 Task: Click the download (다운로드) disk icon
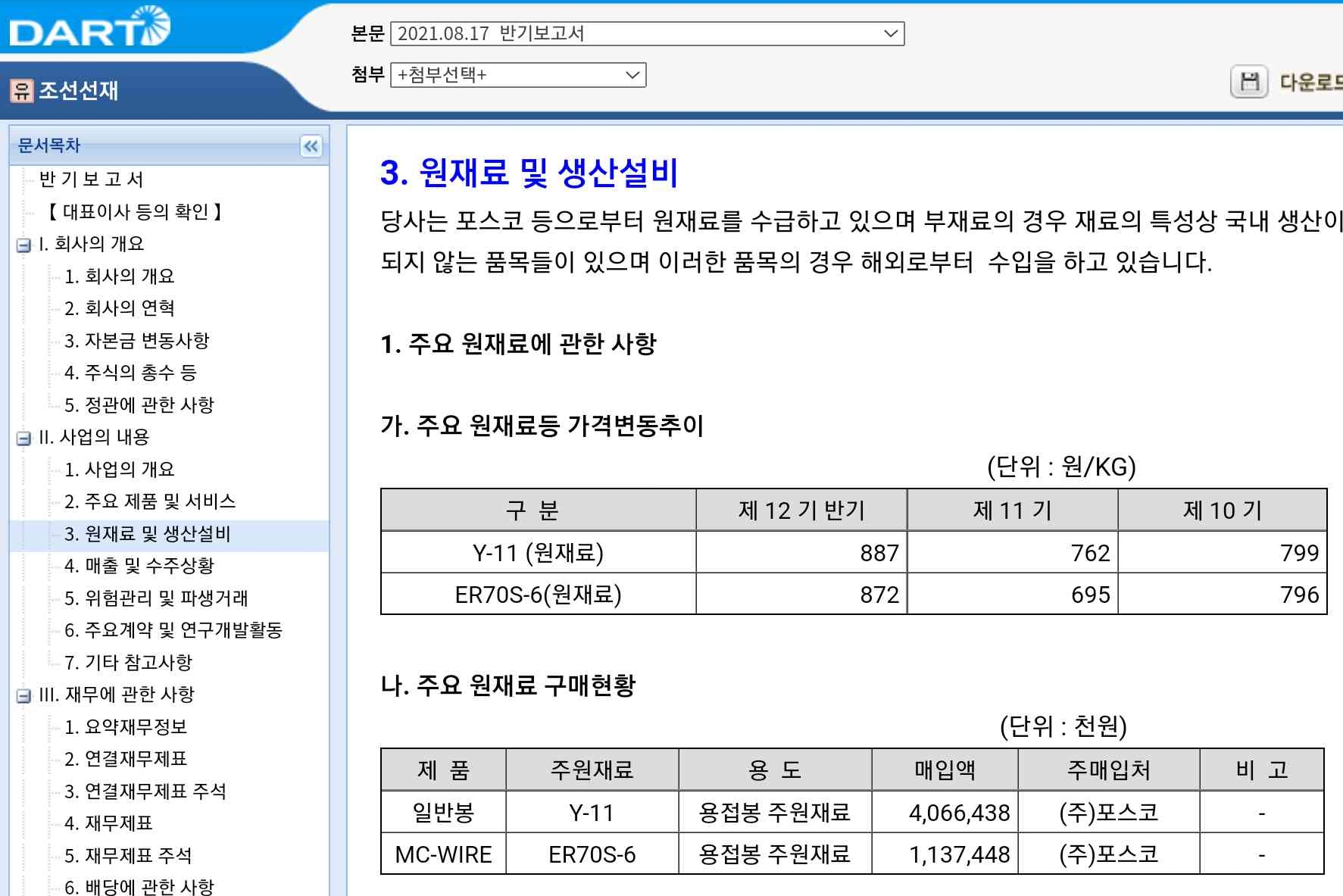coord(1249,82)
